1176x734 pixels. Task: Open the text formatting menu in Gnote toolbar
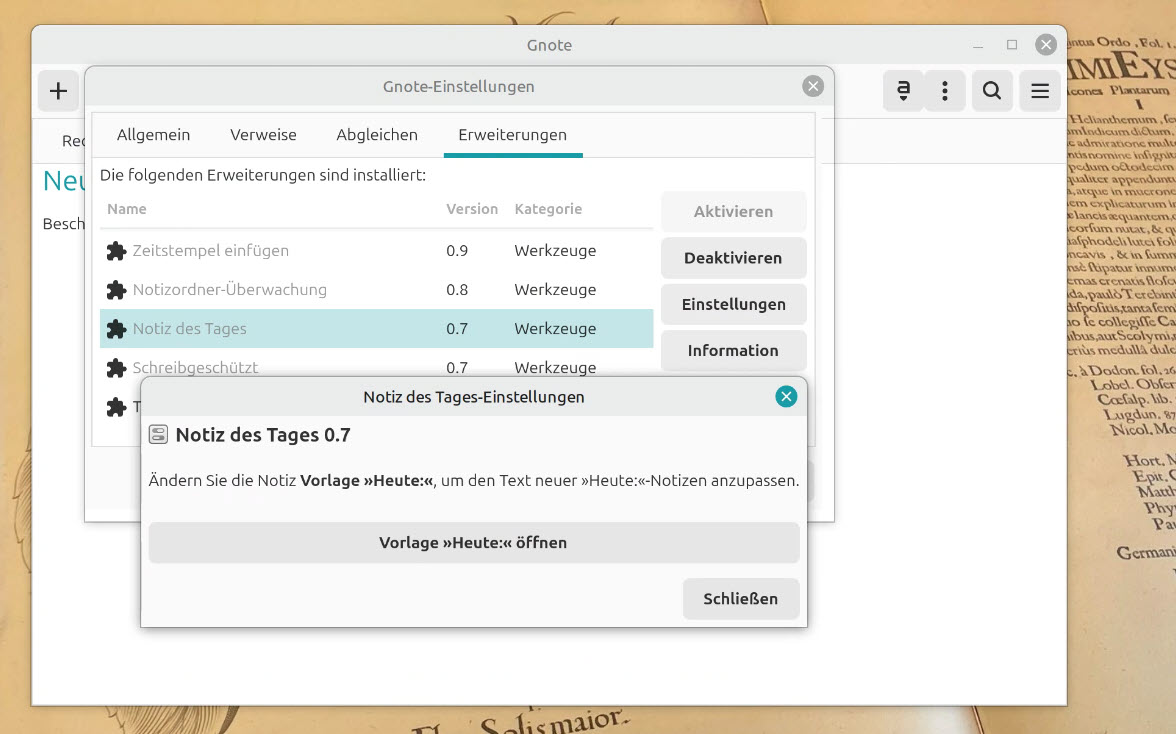click(903, 91)
